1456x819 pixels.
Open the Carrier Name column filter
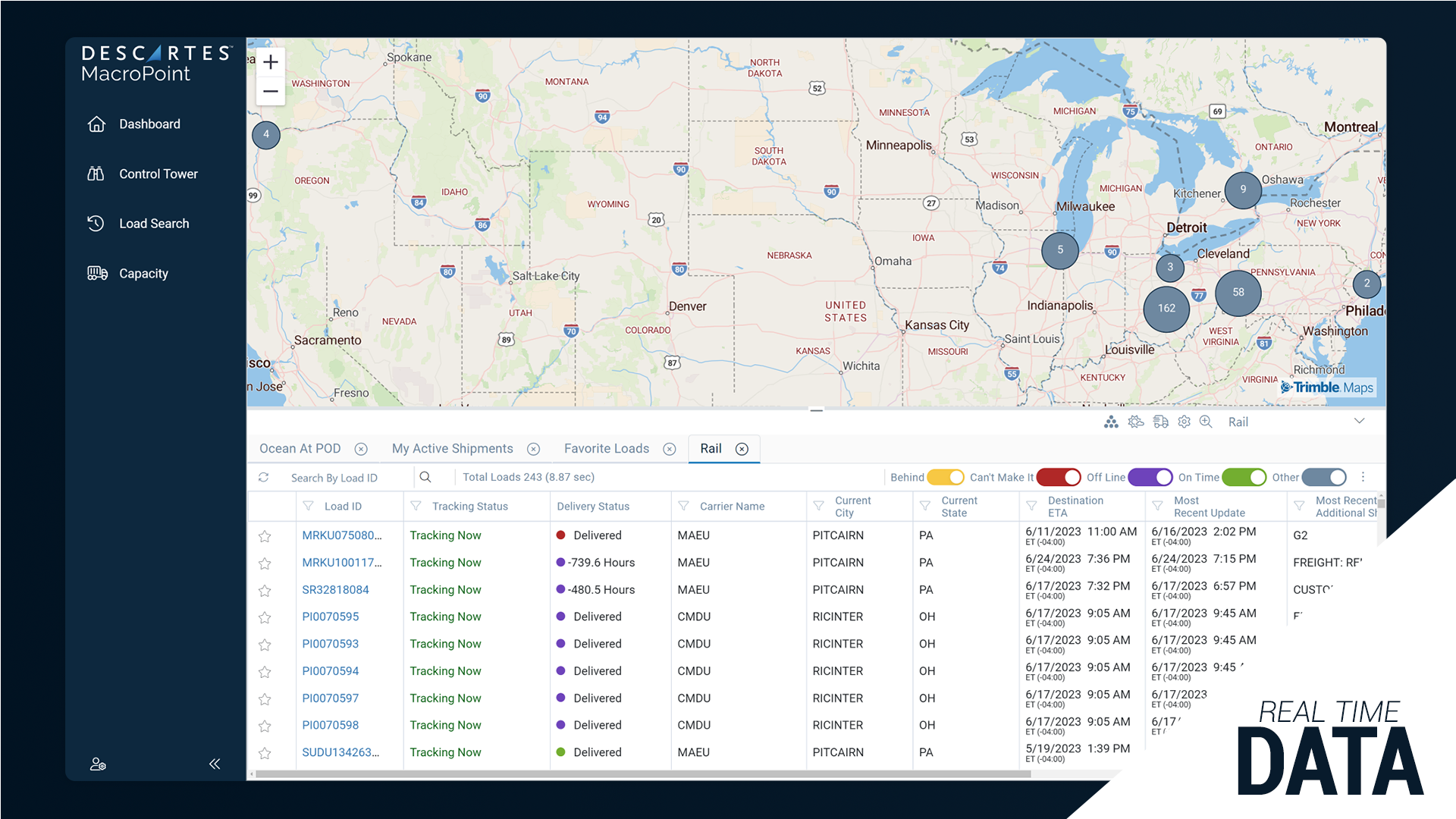[683, 507]
